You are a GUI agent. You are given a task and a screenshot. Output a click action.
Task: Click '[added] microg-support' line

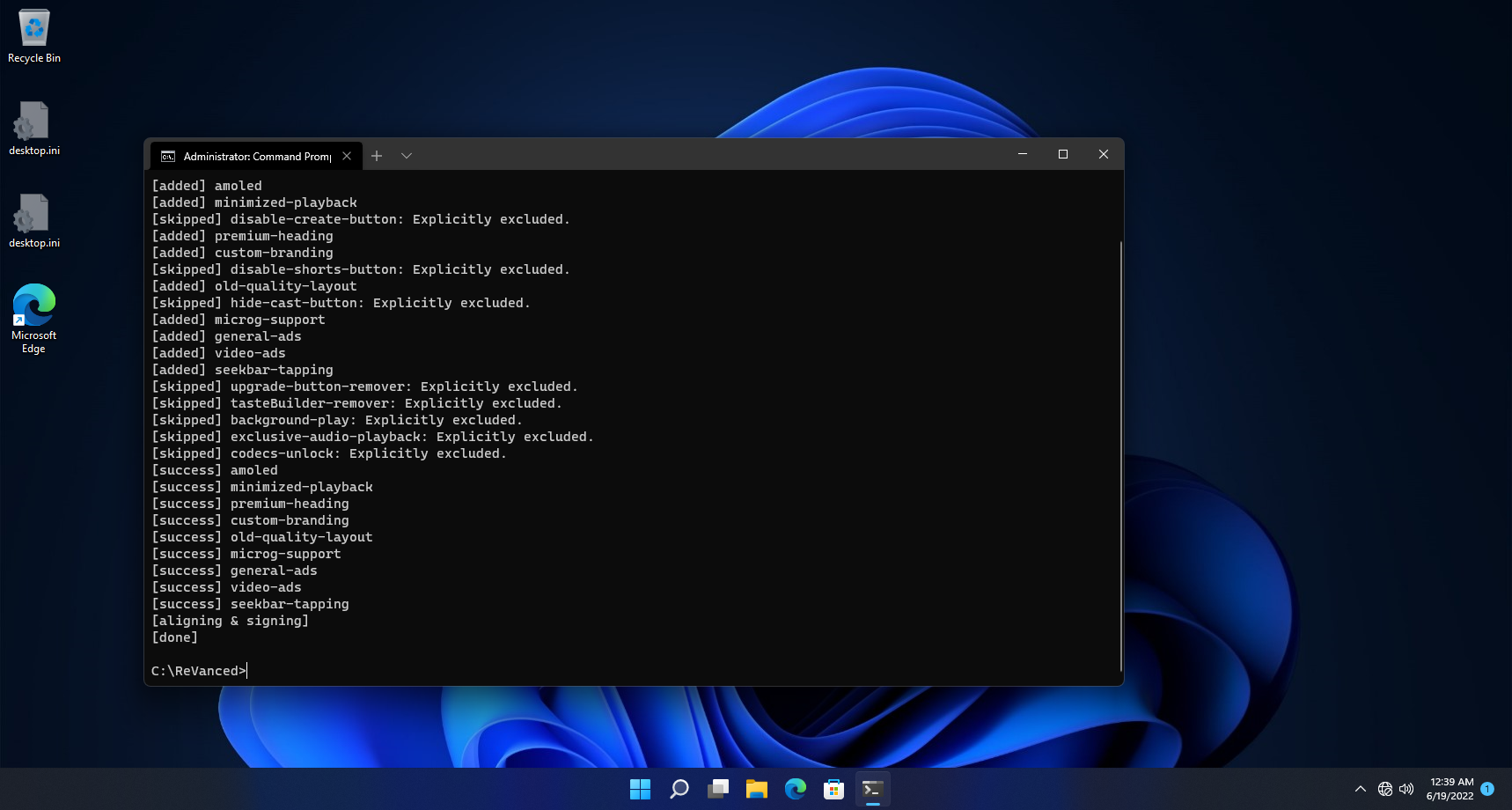(239, 320)
